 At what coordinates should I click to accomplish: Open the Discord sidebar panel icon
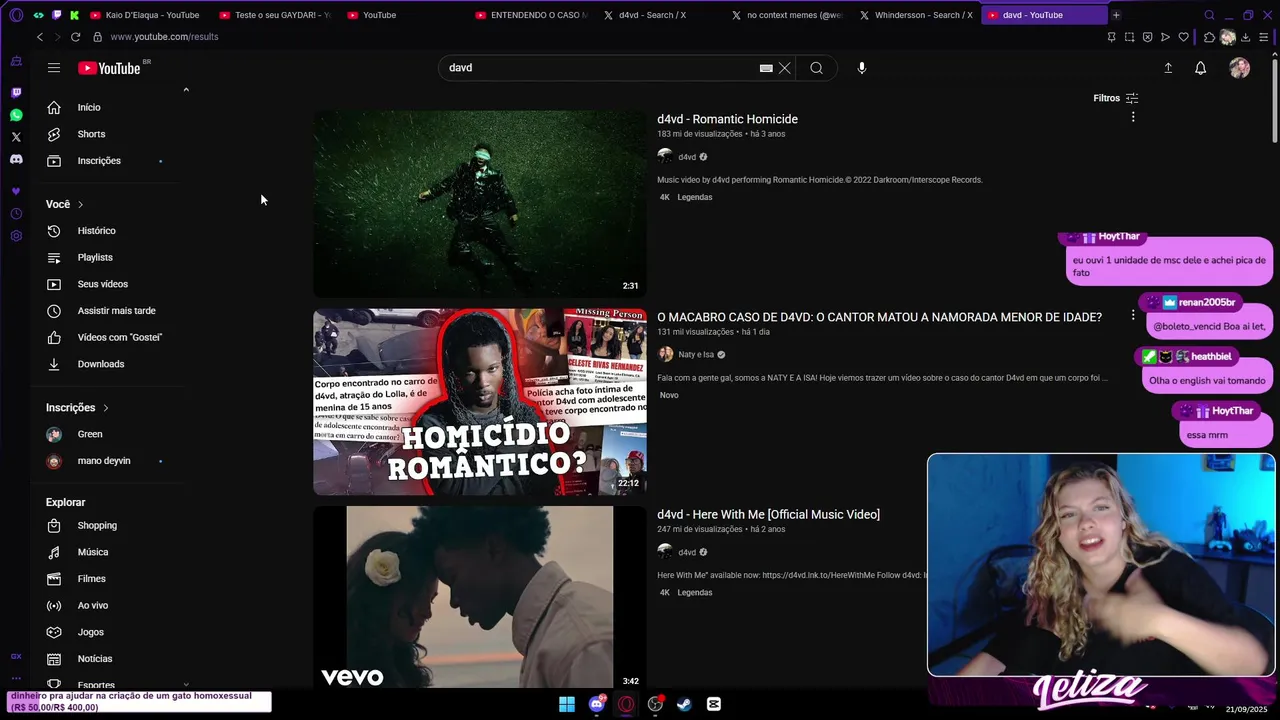[x=16, y=159]
